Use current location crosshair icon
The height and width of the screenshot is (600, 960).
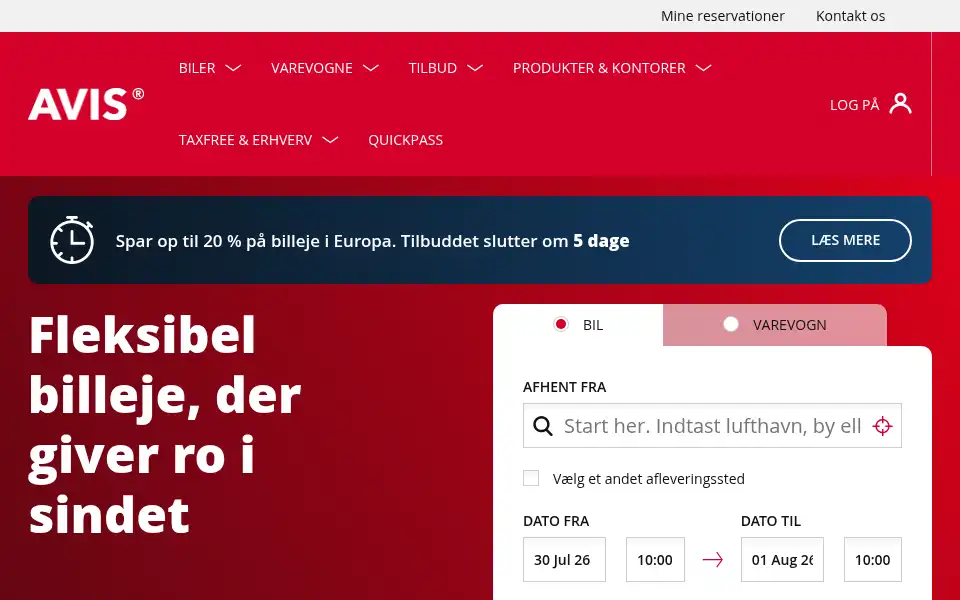tap(882, 426)
